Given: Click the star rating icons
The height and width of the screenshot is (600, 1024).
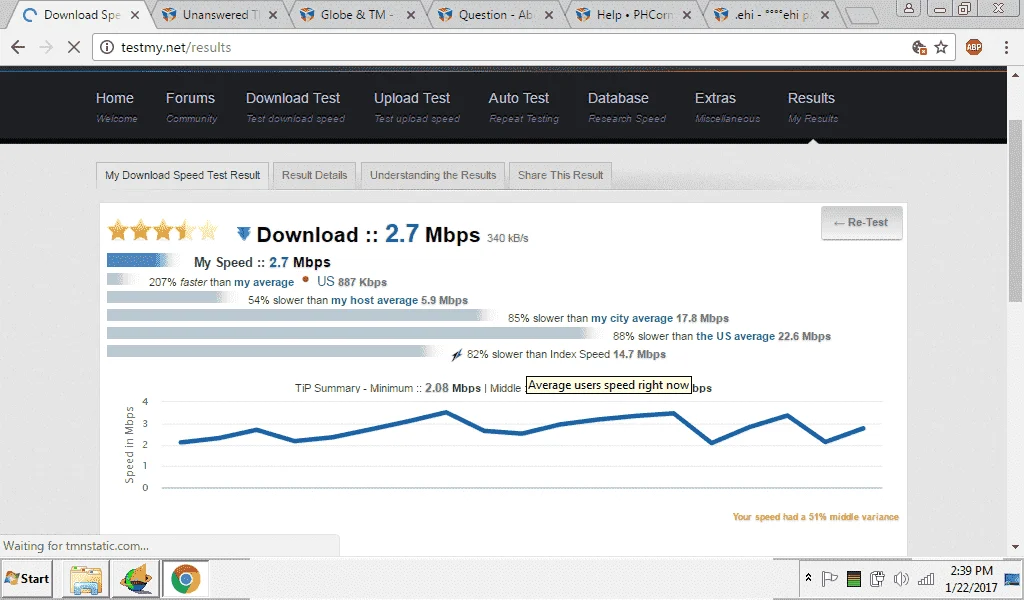Looking at the screenshot, I should [x=163, y=230].
